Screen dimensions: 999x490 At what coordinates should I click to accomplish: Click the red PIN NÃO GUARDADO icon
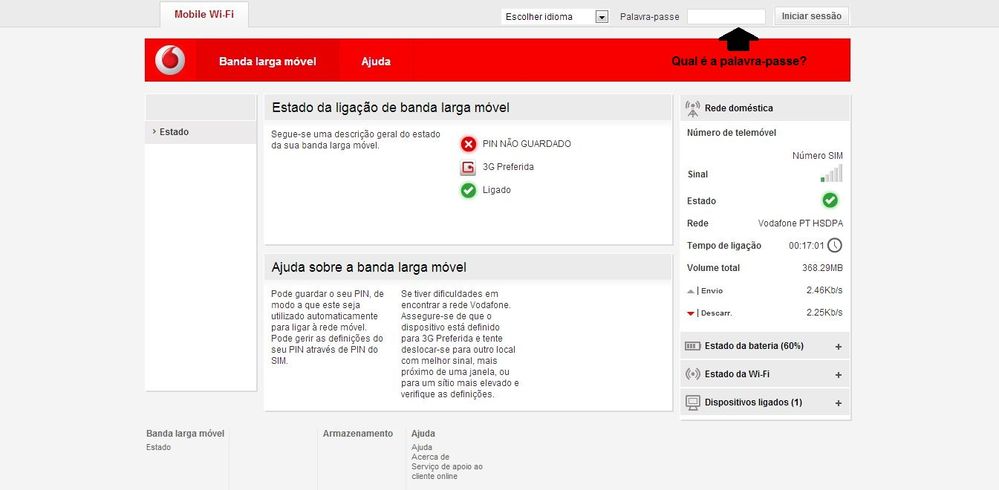click(468, 144)
